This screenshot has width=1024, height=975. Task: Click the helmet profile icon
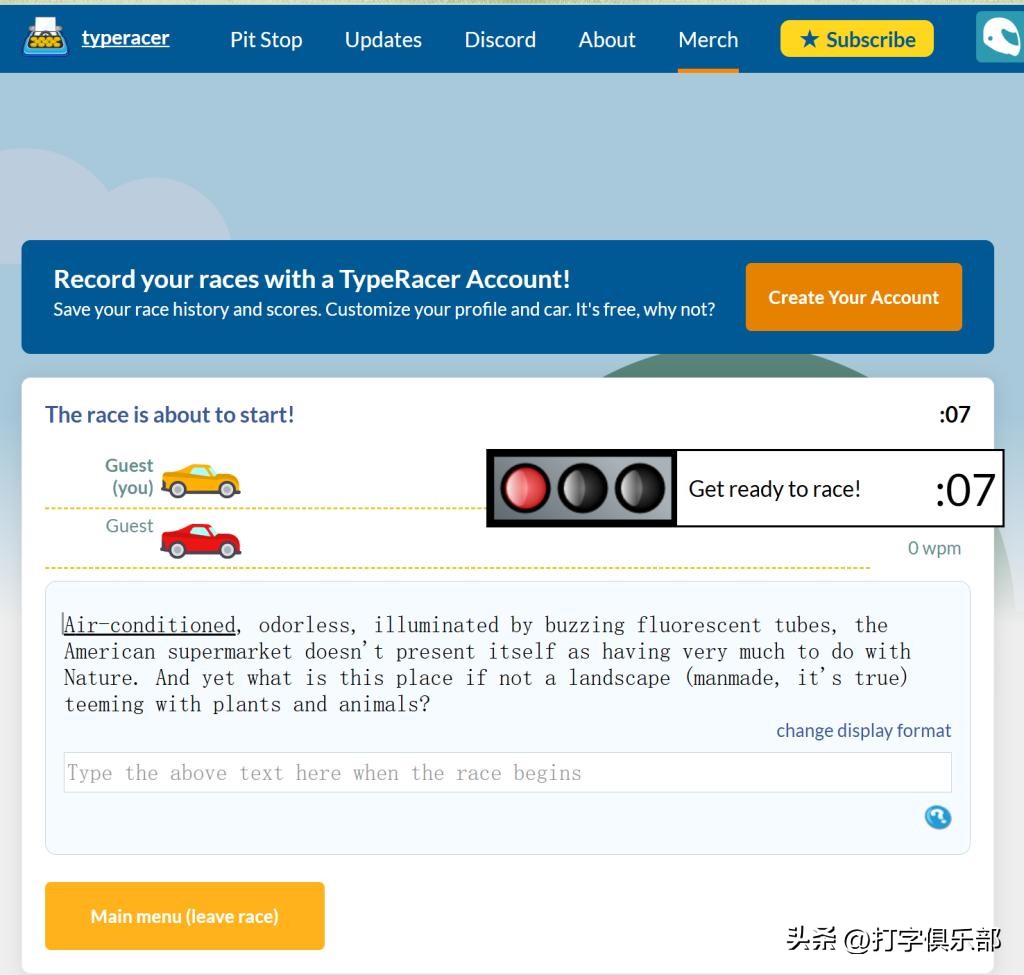[1000, 38]
